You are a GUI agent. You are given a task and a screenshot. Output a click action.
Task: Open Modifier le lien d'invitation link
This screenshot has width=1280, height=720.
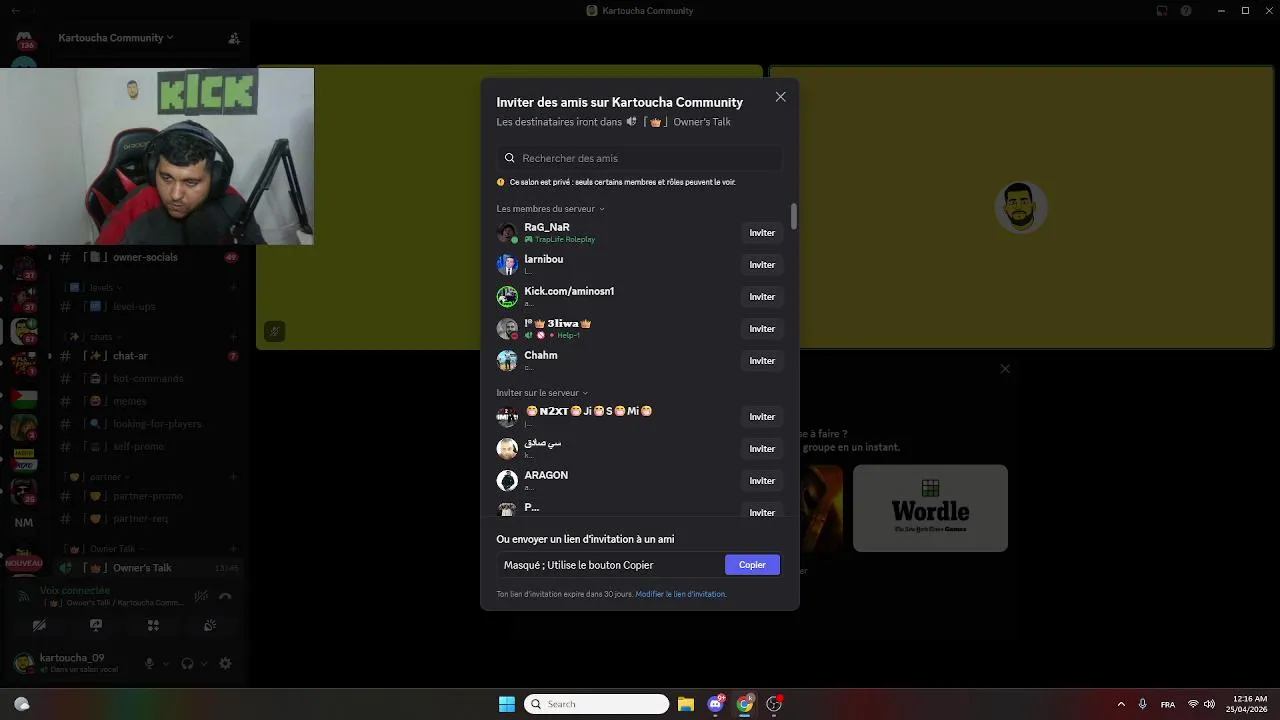(x=681, y=594)
